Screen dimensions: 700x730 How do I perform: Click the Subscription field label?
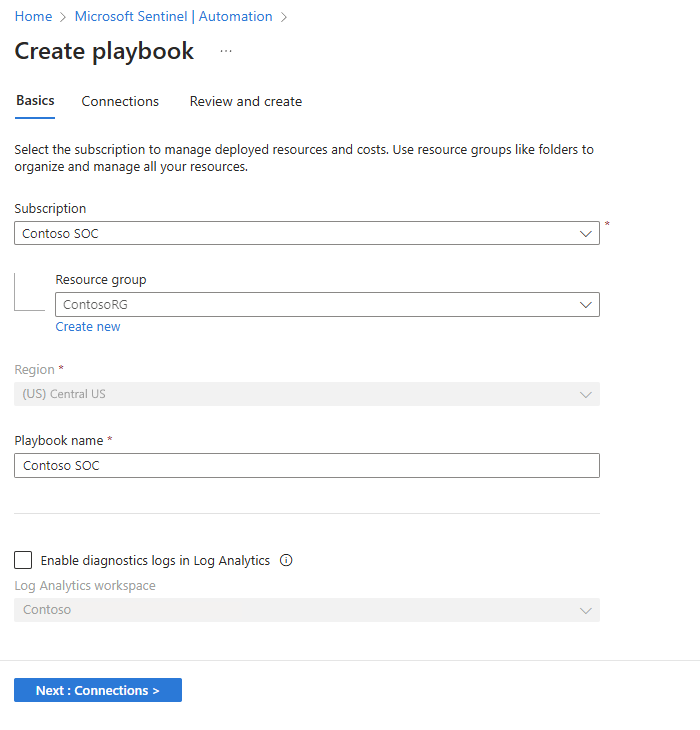coord(50,209)
